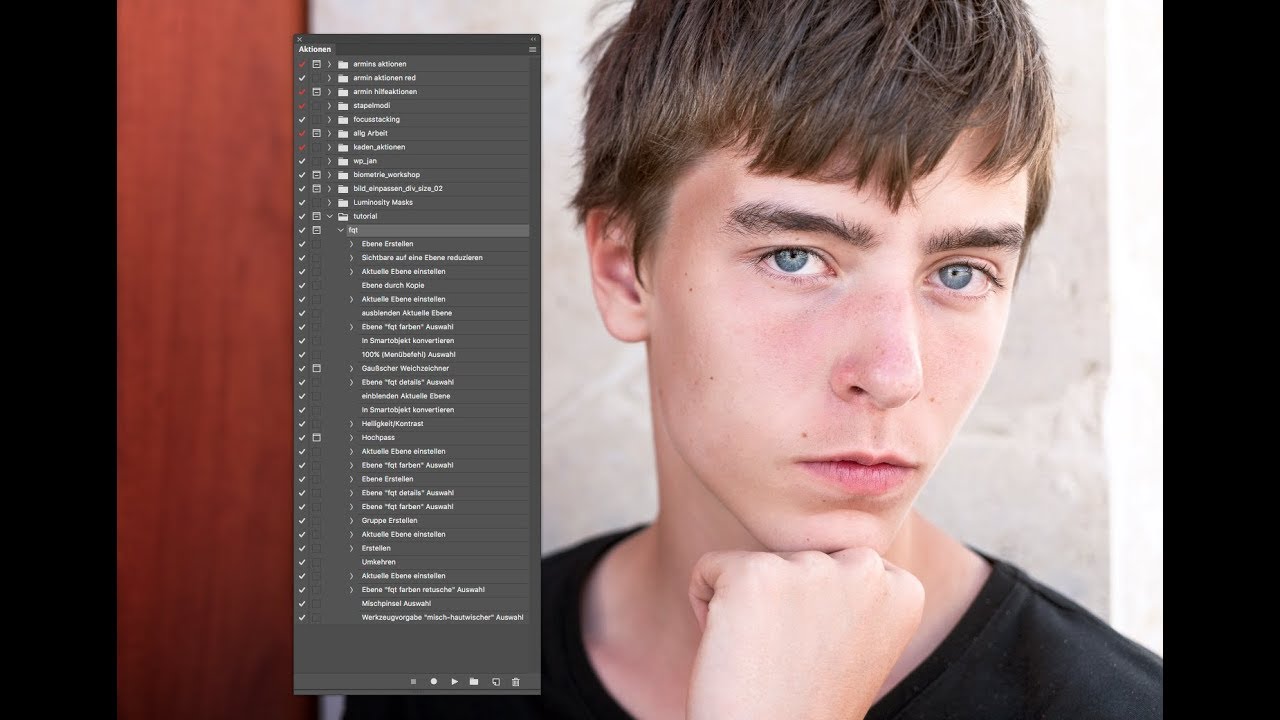Screen dimensions: 1280x720
Task: Click the open folder icon of tutorial
Action: pyautogui.click(x=343, y=216)
